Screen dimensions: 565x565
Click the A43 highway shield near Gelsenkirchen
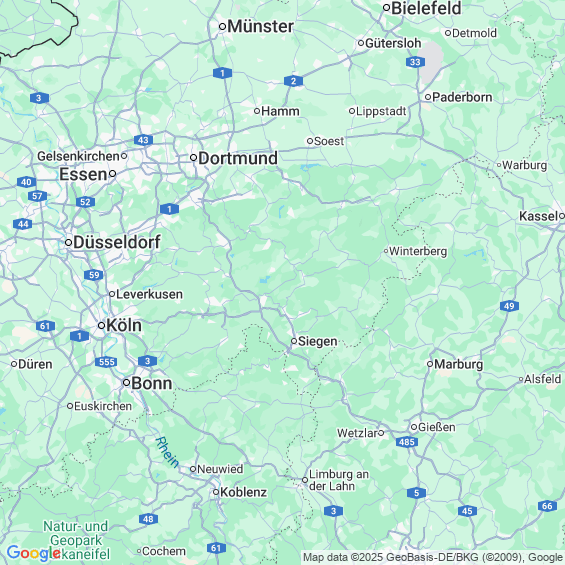pyautogui.click(x=143, y=140)
